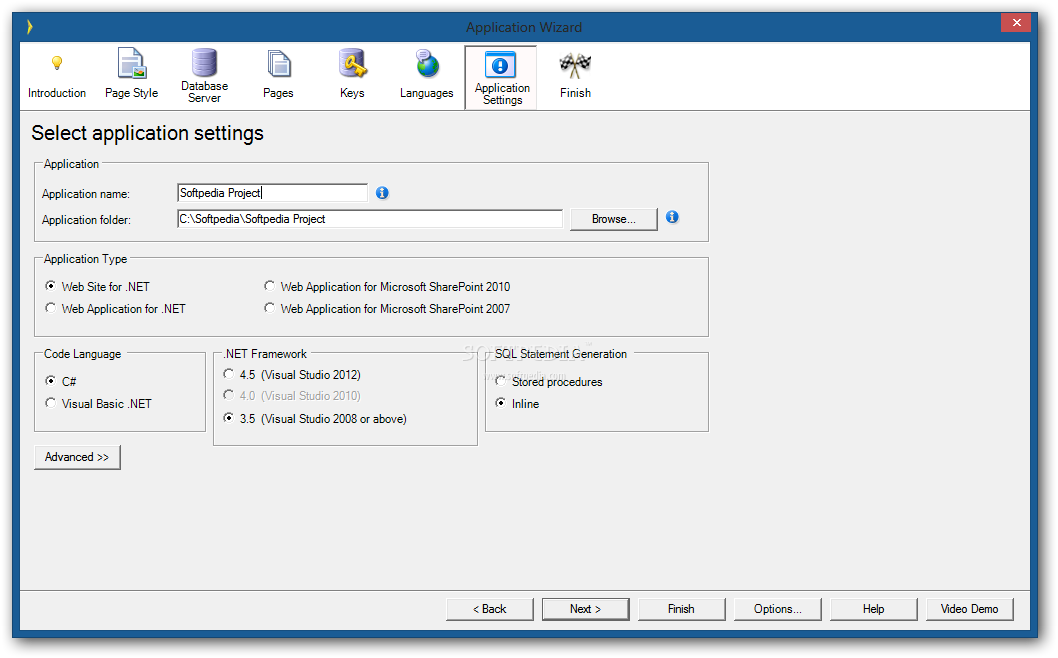Viewport: 1058px width, 658px height.
Task: Click the bottom Finish button
Action: point(681,609)
